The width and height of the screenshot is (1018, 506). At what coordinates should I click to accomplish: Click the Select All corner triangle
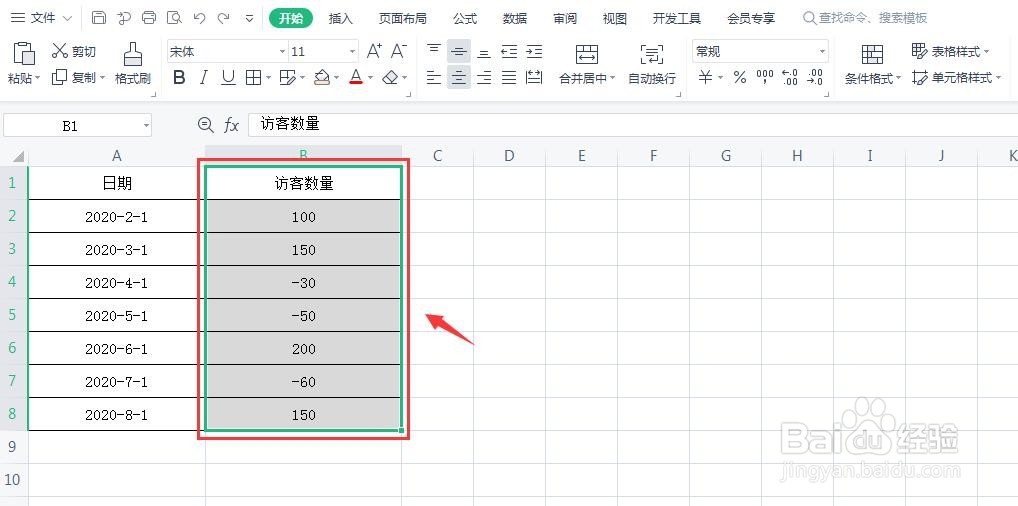[x=18, y=156]
